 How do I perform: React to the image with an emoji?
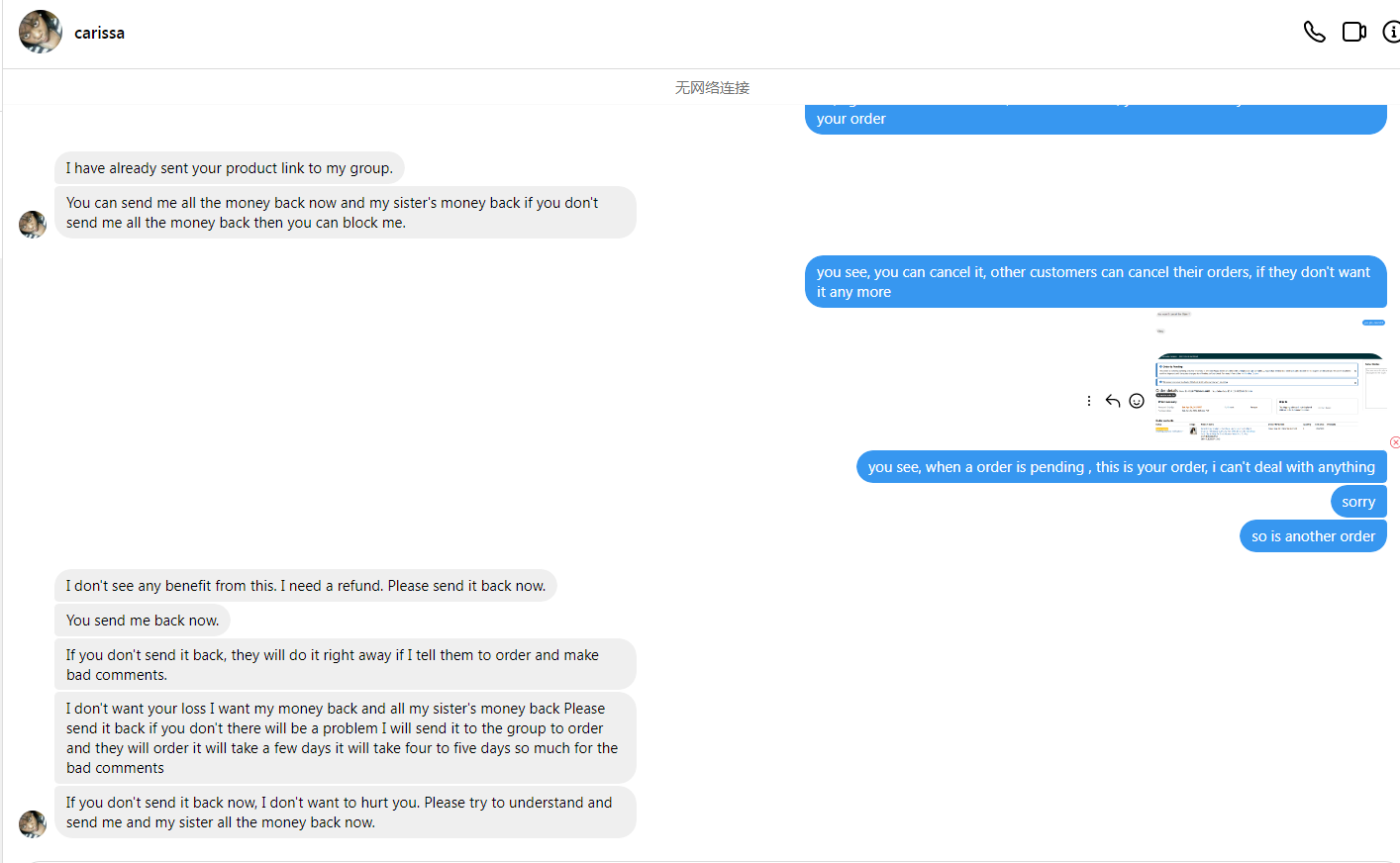tap(1137, 401)
